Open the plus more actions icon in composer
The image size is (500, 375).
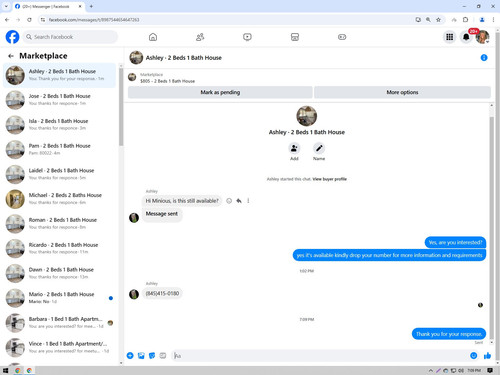(x=130, y=356)
